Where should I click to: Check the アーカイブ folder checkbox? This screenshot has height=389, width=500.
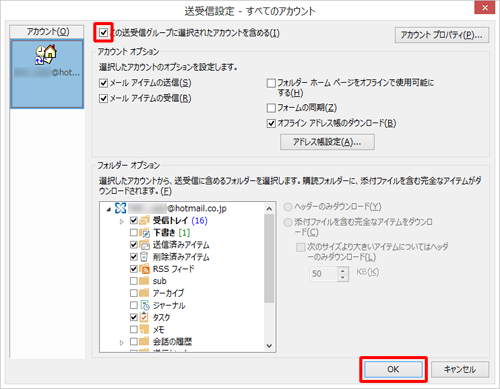(134, 293)
